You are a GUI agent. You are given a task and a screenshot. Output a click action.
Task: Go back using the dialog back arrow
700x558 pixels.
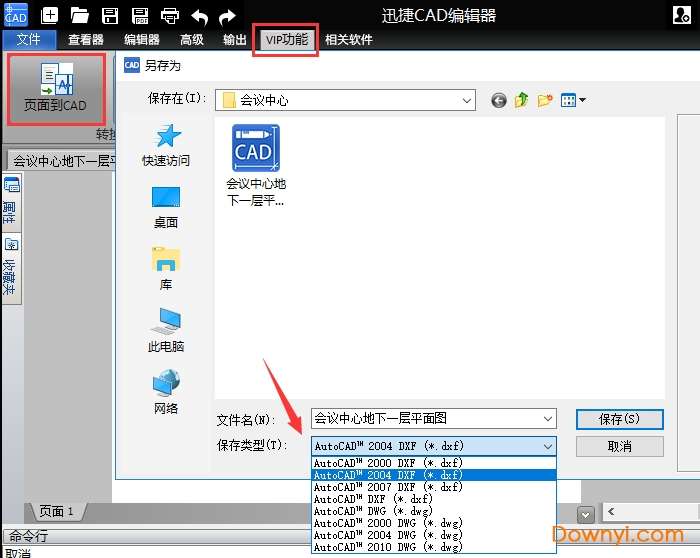[x=499, y=100]
